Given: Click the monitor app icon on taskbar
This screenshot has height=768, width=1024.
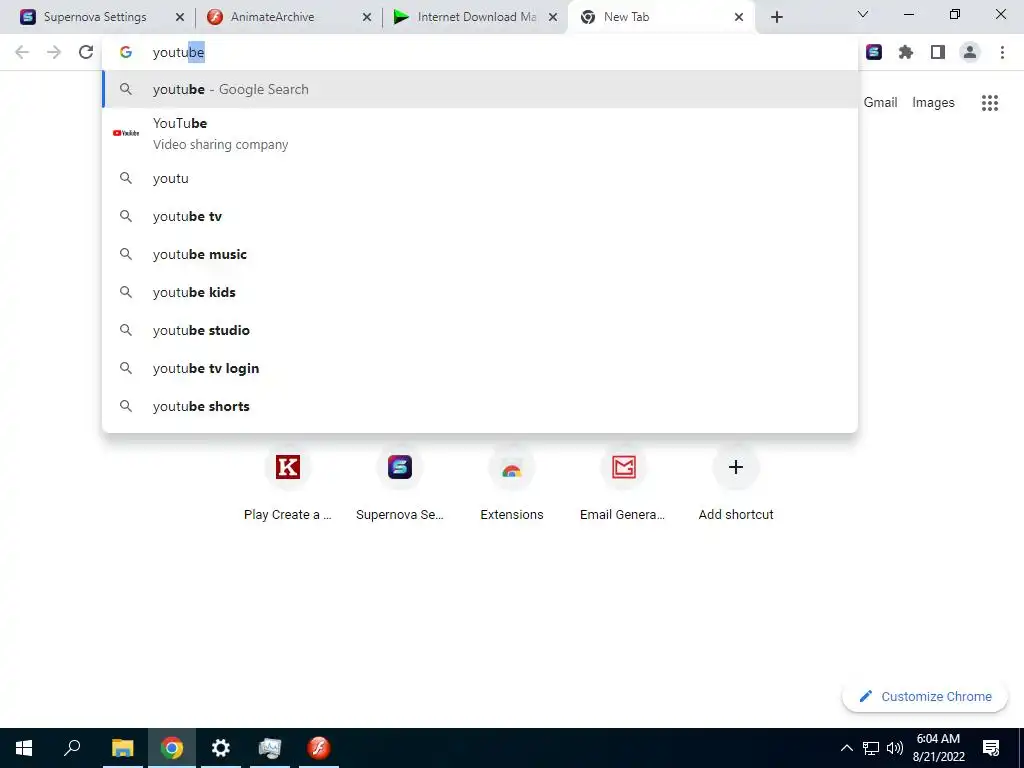Looking at the screenshot, I should [x=270, y=748].
